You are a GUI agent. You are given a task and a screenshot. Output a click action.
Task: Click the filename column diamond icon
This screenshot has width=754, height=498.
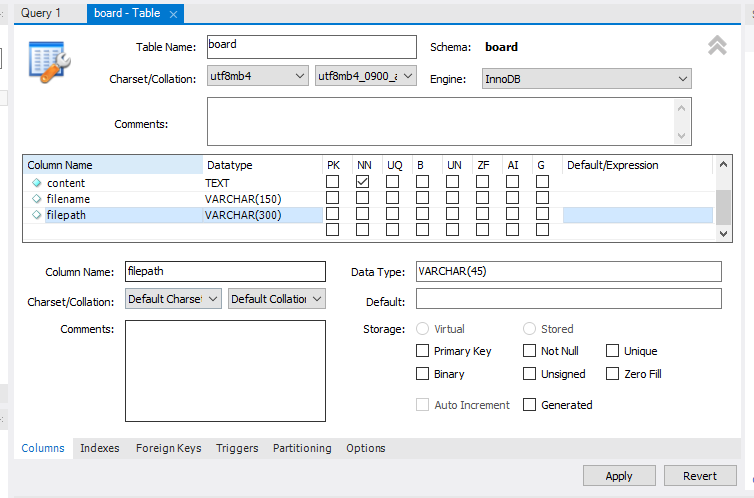coord(37,199)
